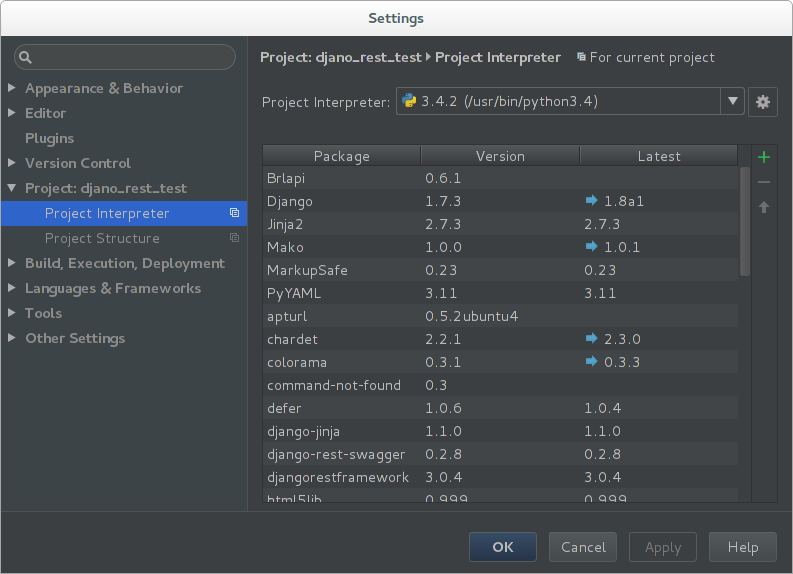Click the Help button
The image size is (793, 574).
click(x=742, y=547)
